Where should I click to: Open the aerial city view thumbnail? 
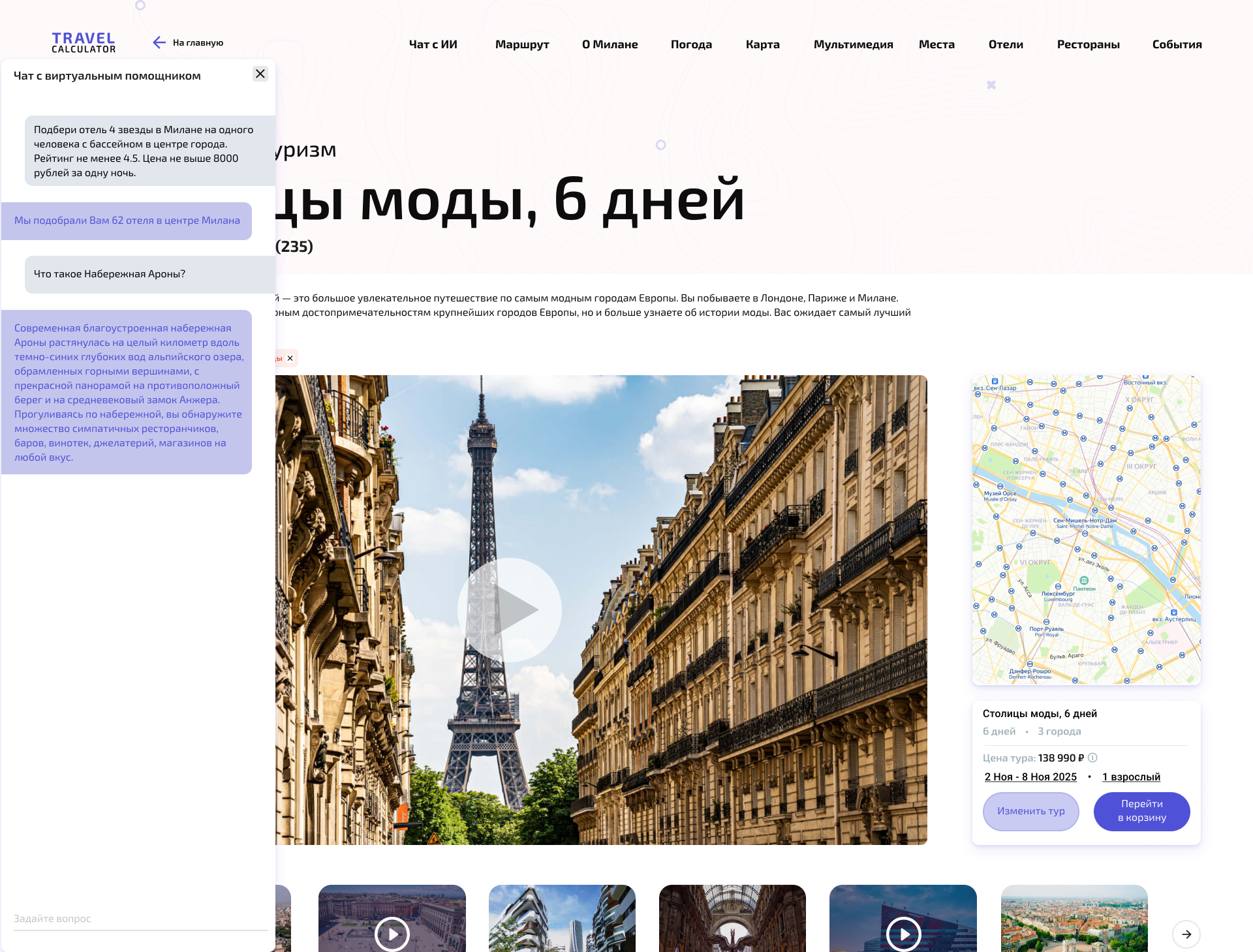click(1074, 918)
